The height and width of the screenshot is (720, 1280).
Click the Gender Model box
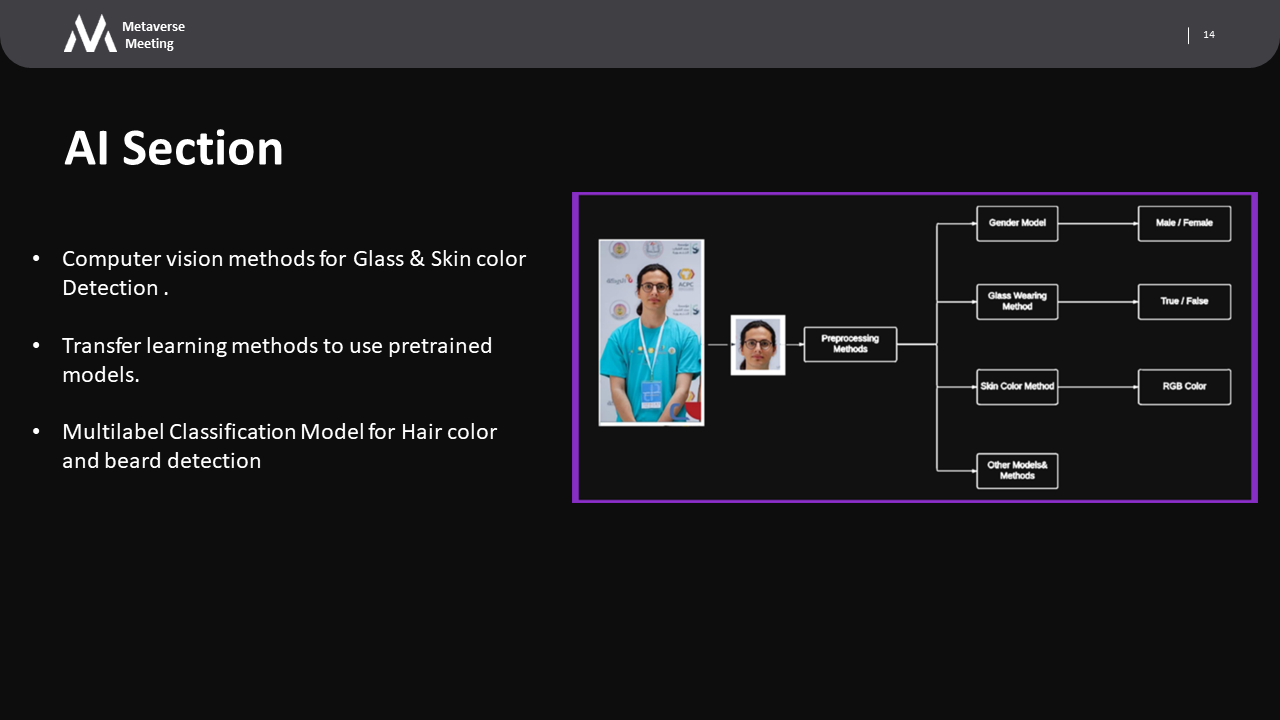coord(1017,223)
